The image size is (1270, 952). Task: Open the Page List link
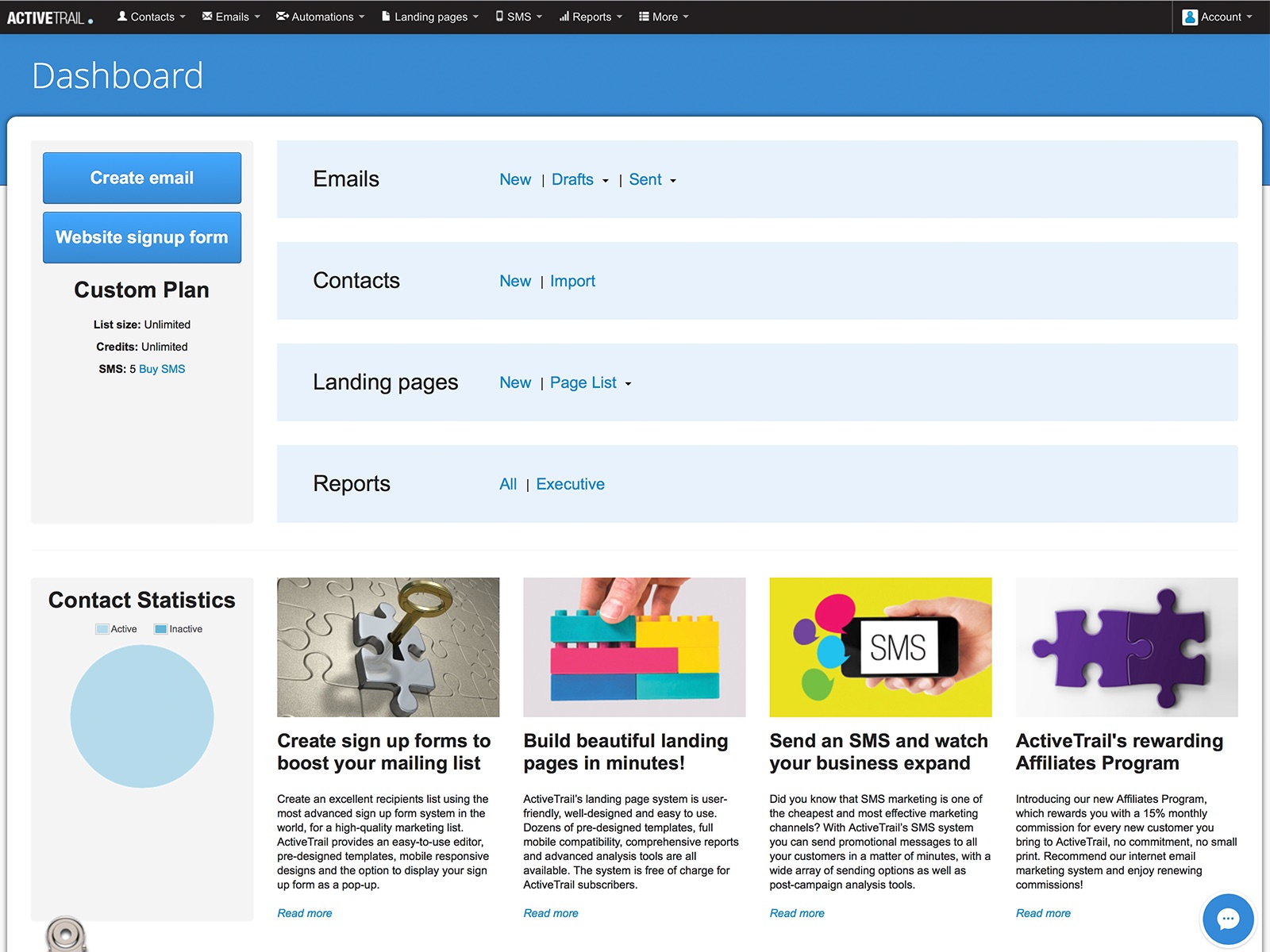click(583, 382)
